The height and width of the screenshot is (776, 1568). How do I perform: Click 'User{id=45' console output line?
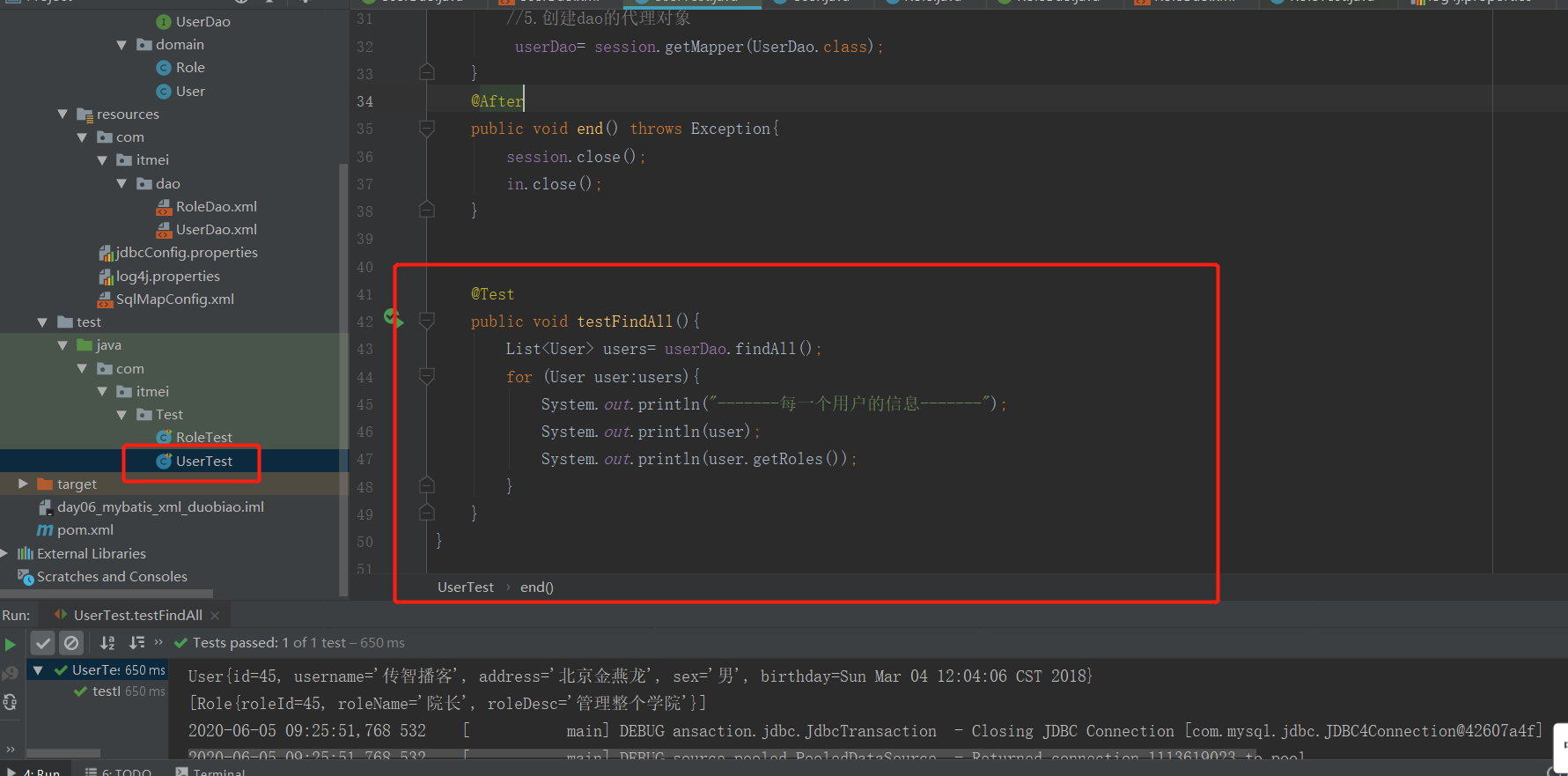640,676
